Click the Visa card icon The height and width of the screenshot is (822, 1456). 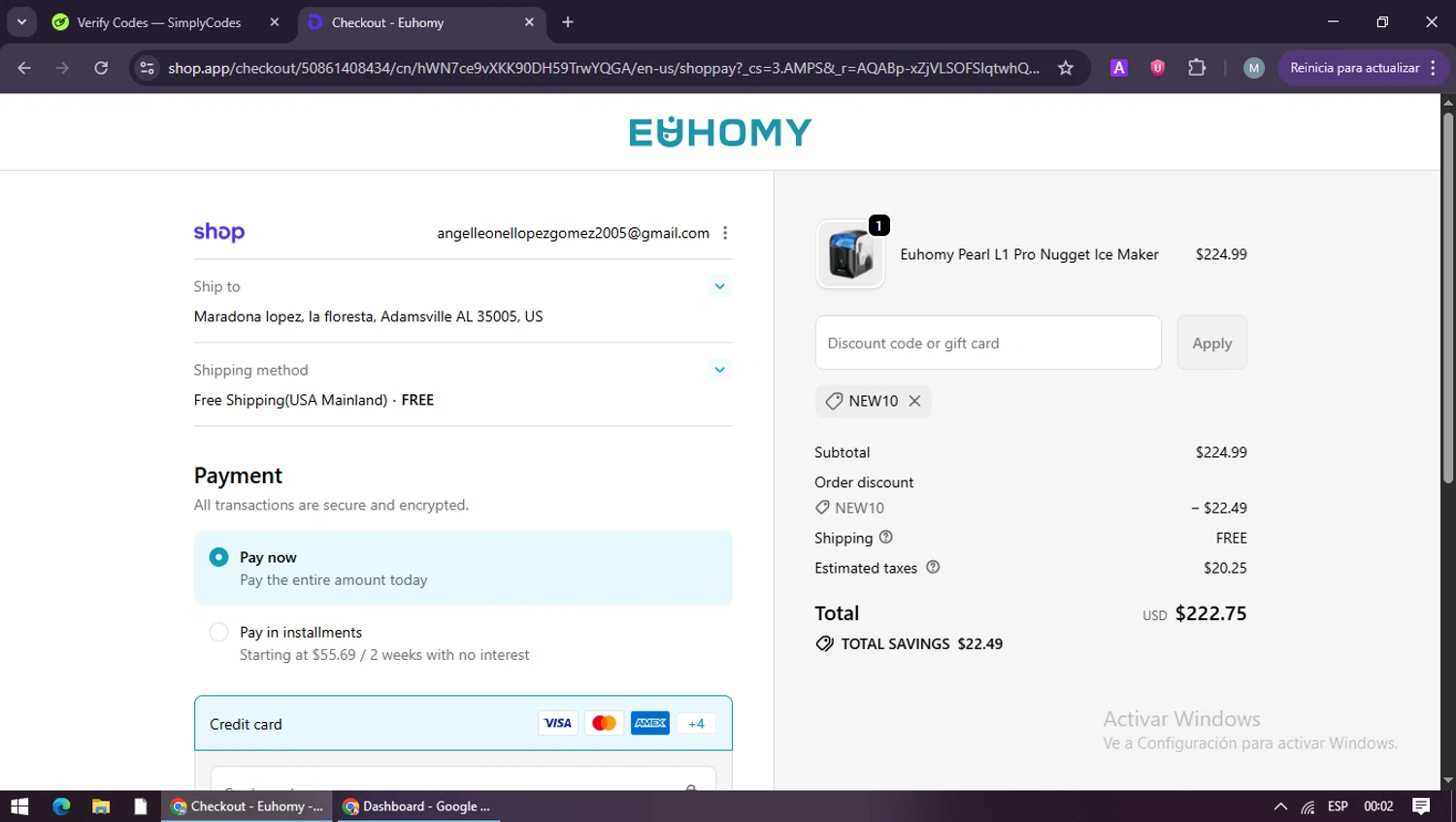pos(557,723)
